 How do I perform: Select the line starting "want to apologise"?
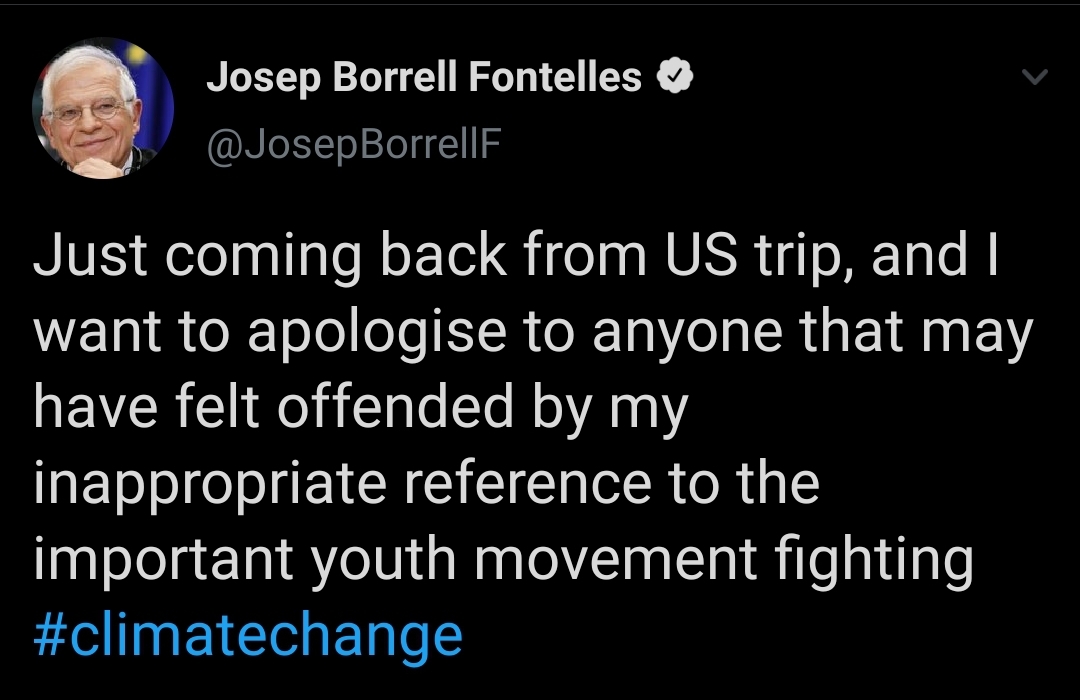point(532,332)
